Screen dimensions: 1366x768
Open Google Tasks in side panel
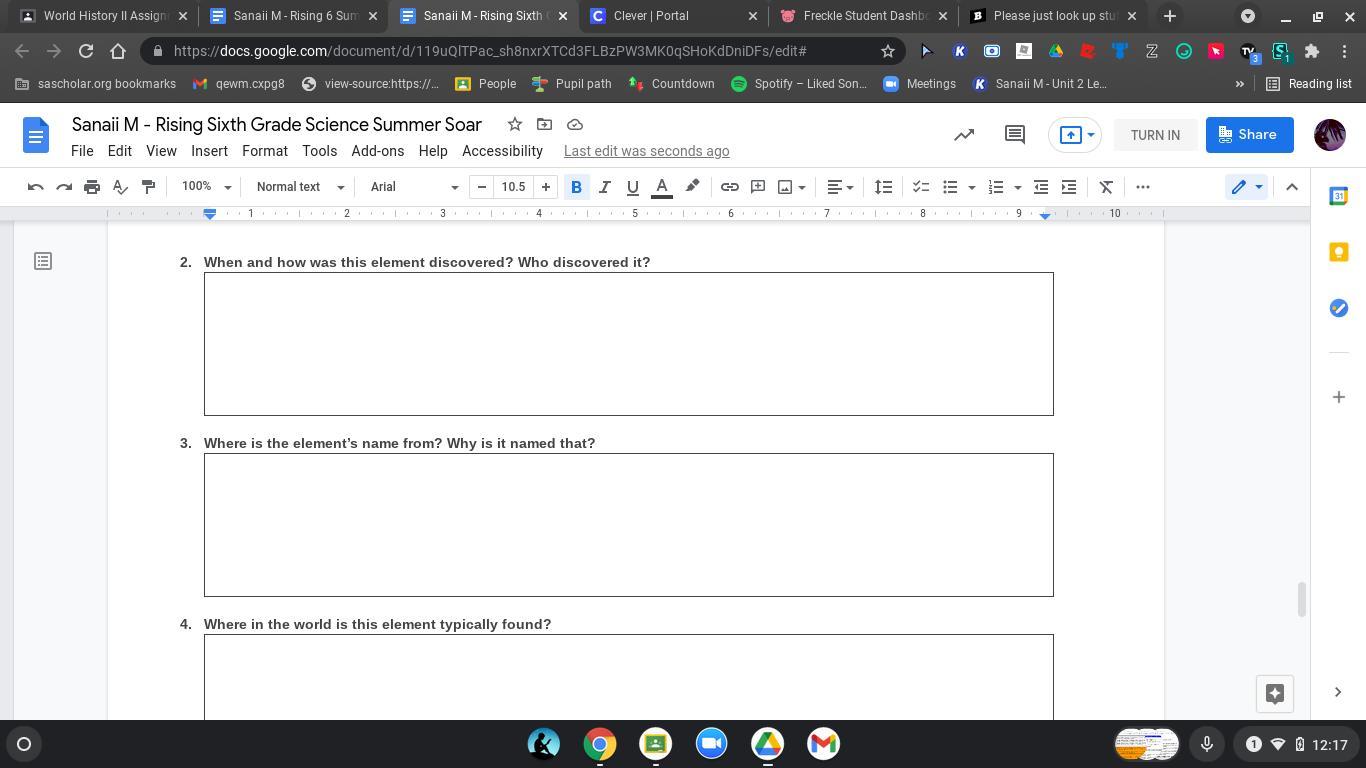pyautogui.click(x=1338, y=308)
